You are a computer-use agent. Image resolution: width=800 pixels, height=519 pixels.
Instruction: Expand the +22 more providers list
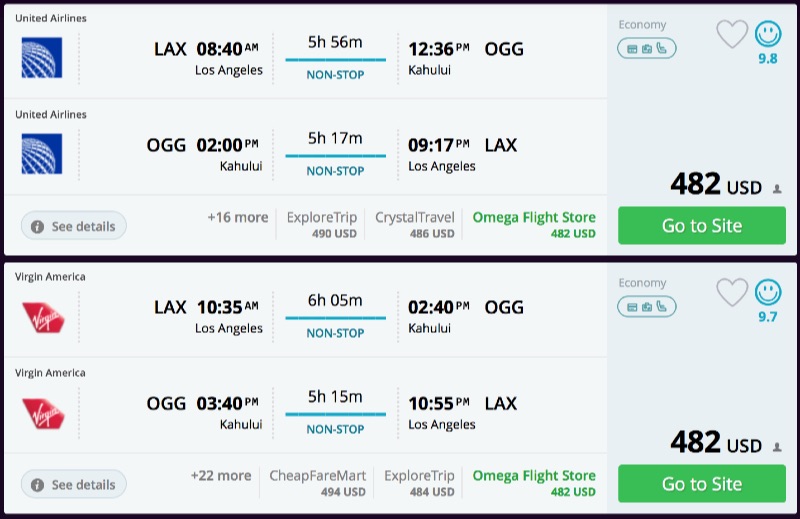tap(221, 475)
